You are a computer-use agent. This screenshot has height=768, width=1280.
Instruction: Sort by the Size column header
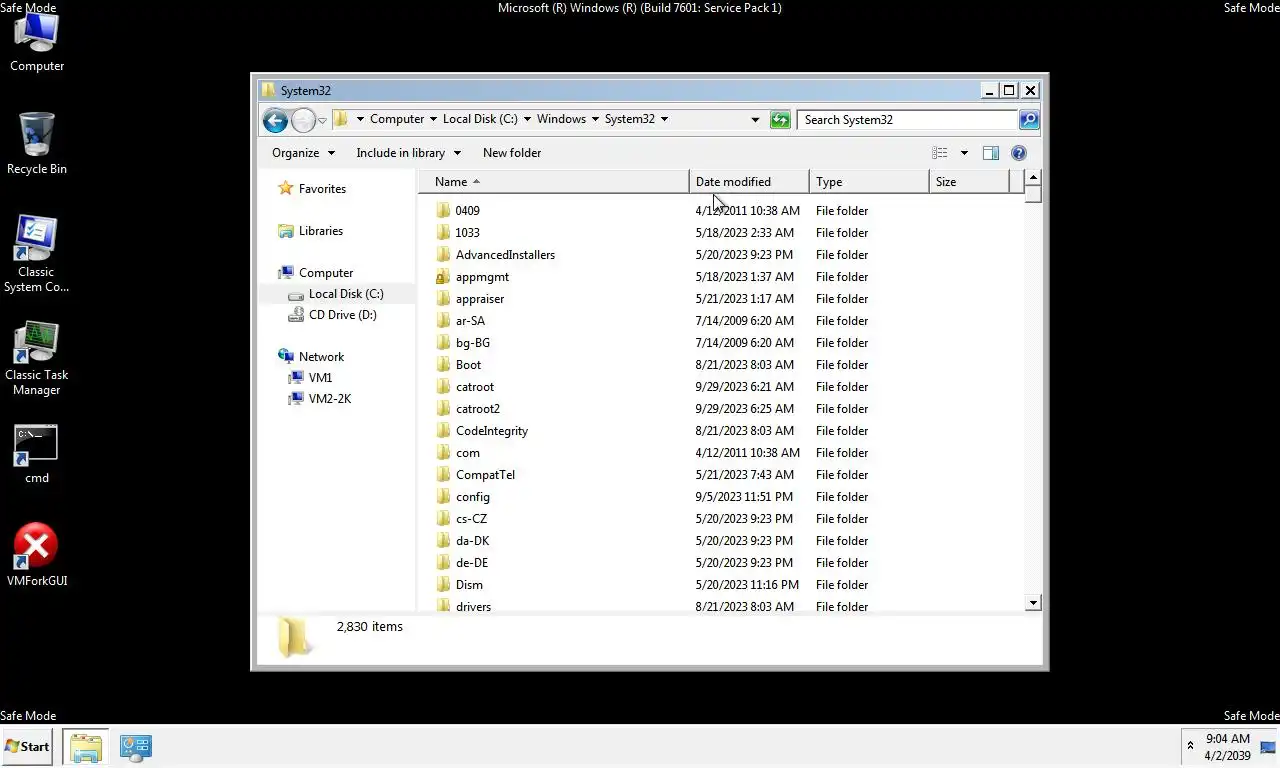(969, 182)
